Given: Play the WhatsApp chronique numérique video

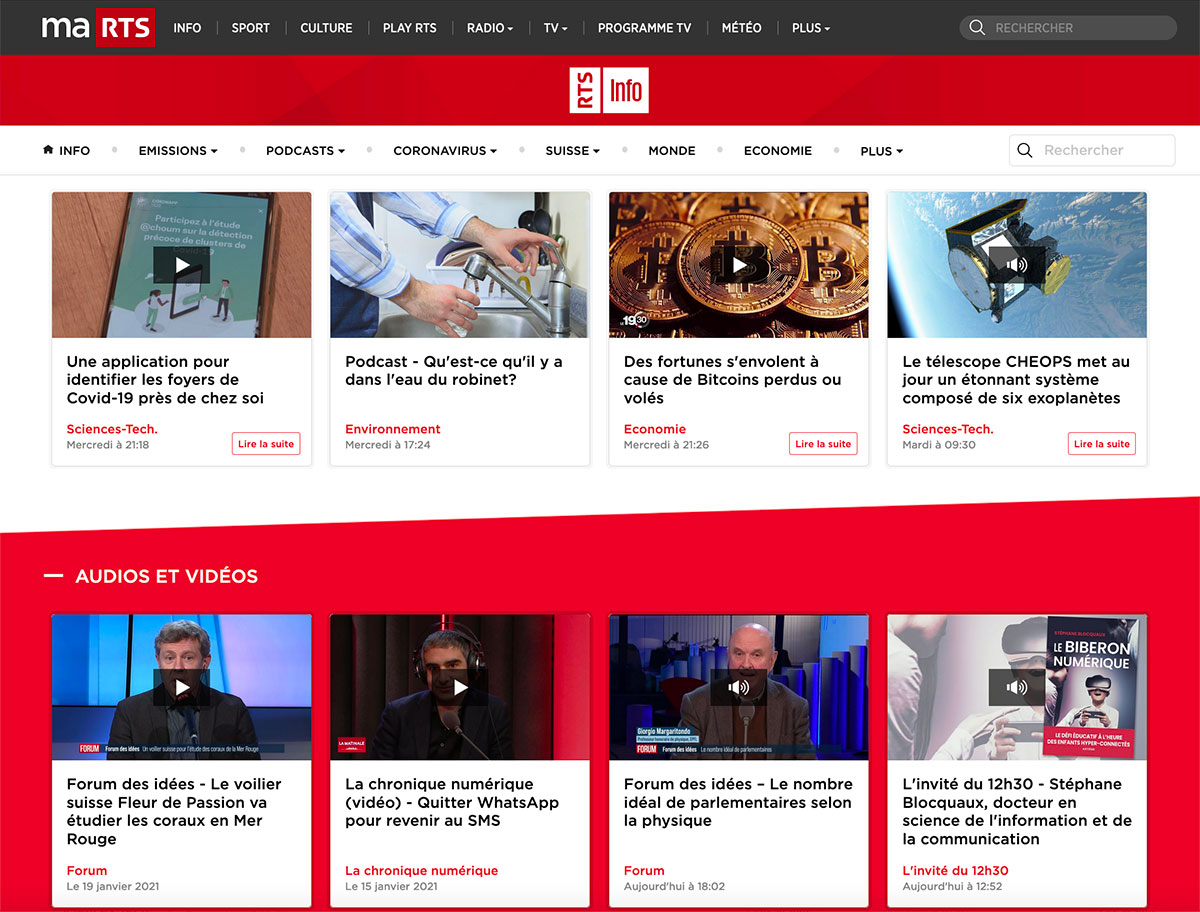Looking at the screenshot, I should tap(460, 687).
